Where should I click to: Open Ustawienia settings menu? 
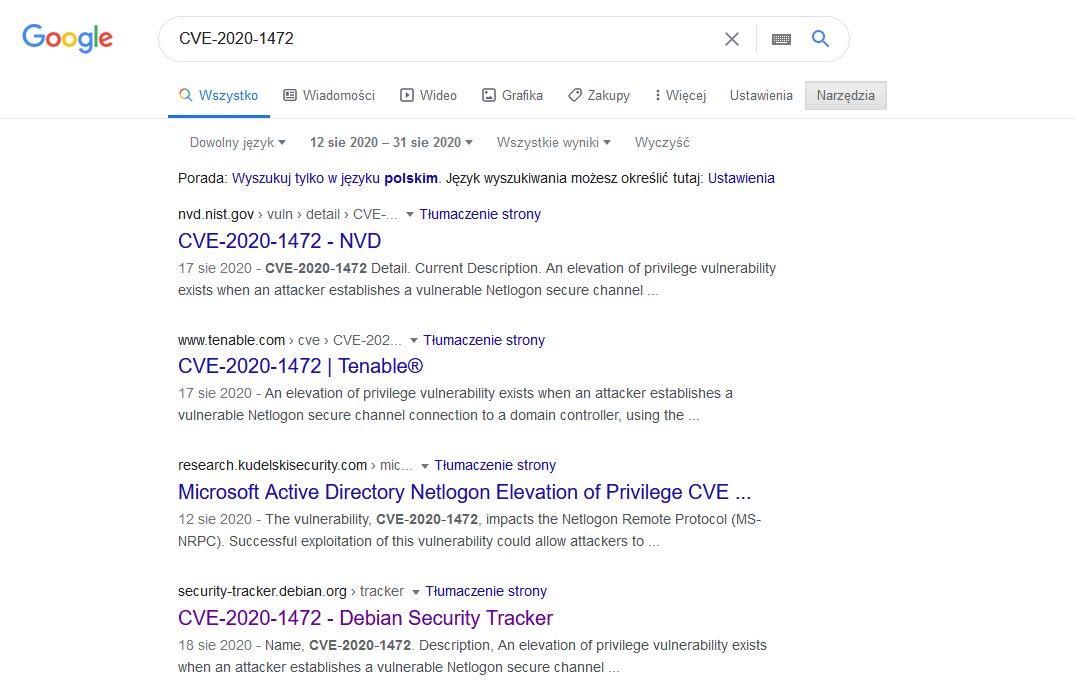(761, 95)
